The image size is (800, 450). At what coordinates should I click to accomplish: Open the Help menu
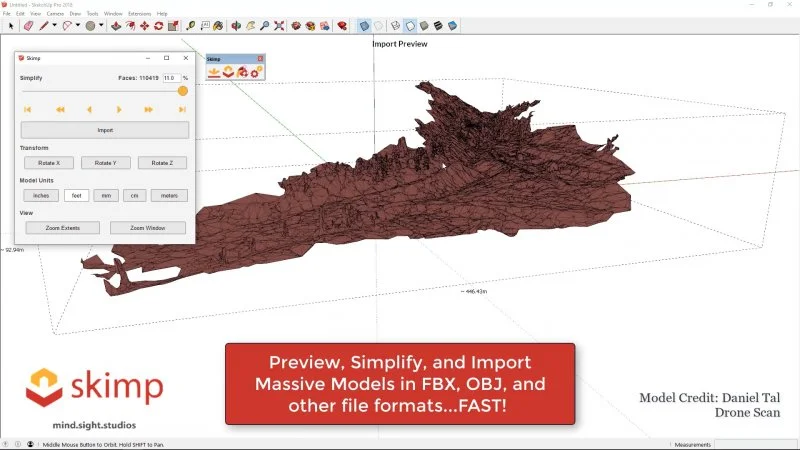pos(162,14)
